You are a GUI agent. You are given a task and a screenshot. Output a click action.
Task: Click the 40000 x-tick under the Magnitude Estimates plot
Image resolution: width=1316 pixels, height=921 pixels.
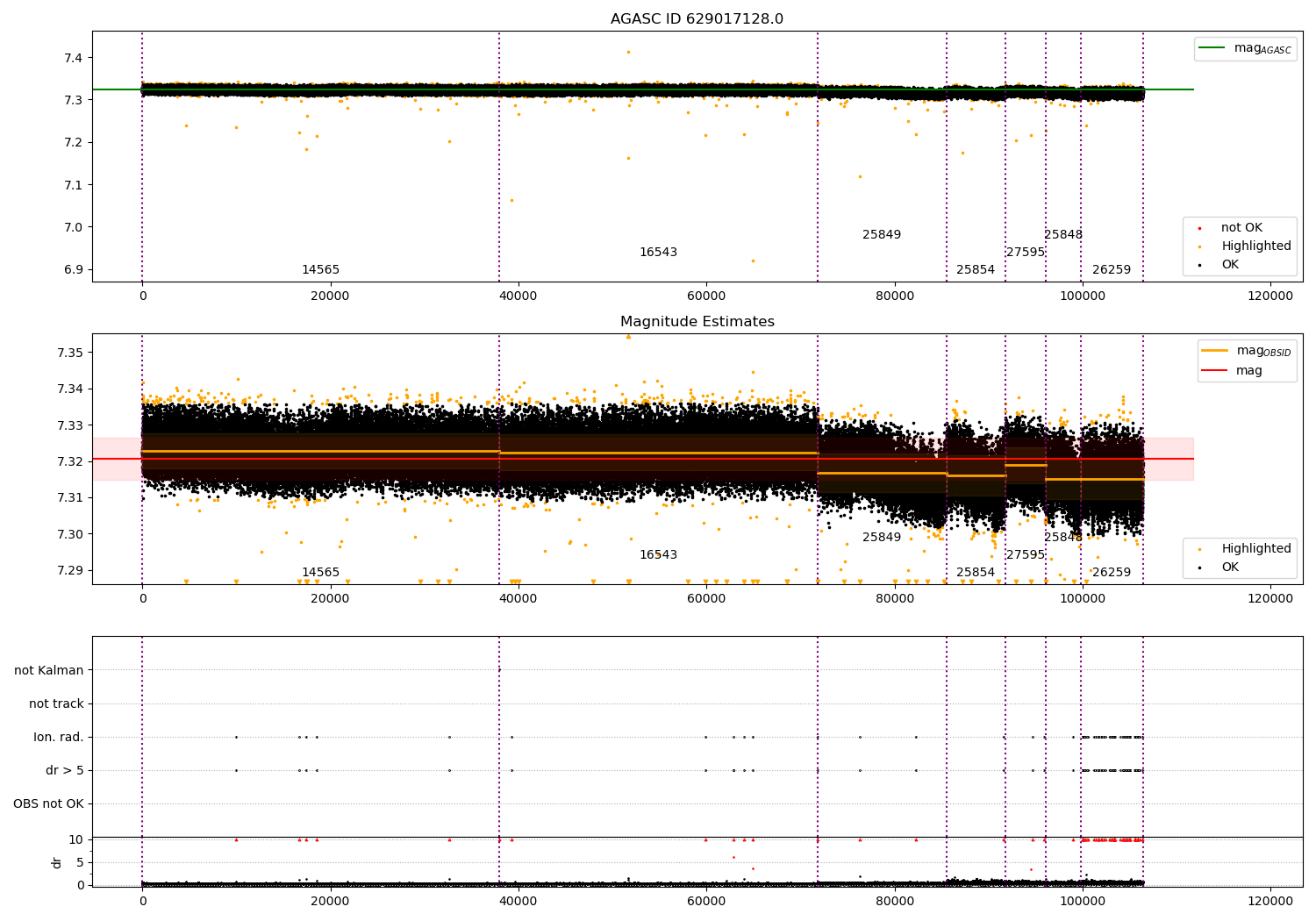click(x=519, y=599)
